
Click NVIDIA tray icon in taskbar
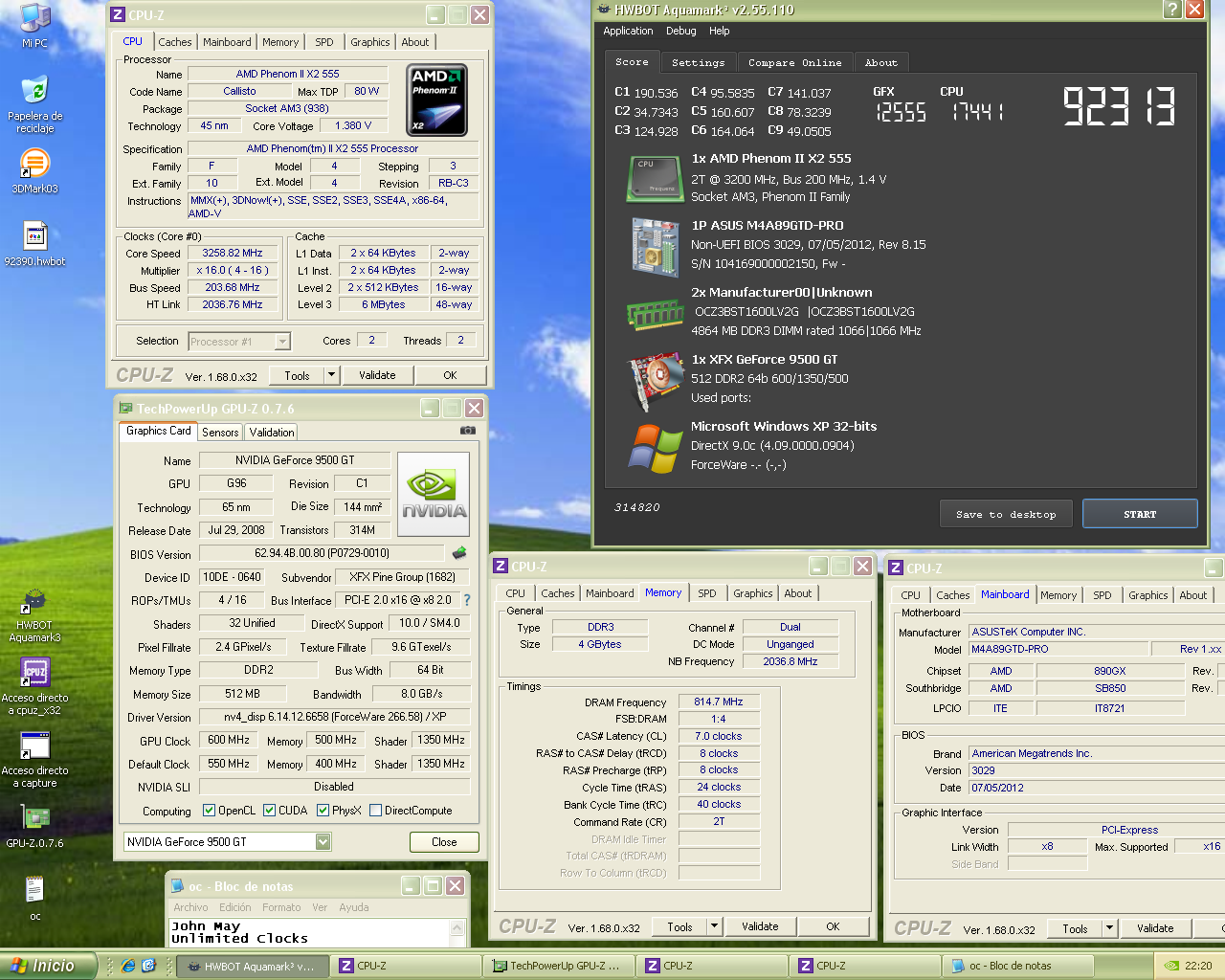pyautogui.click(x=1170, y=966)
